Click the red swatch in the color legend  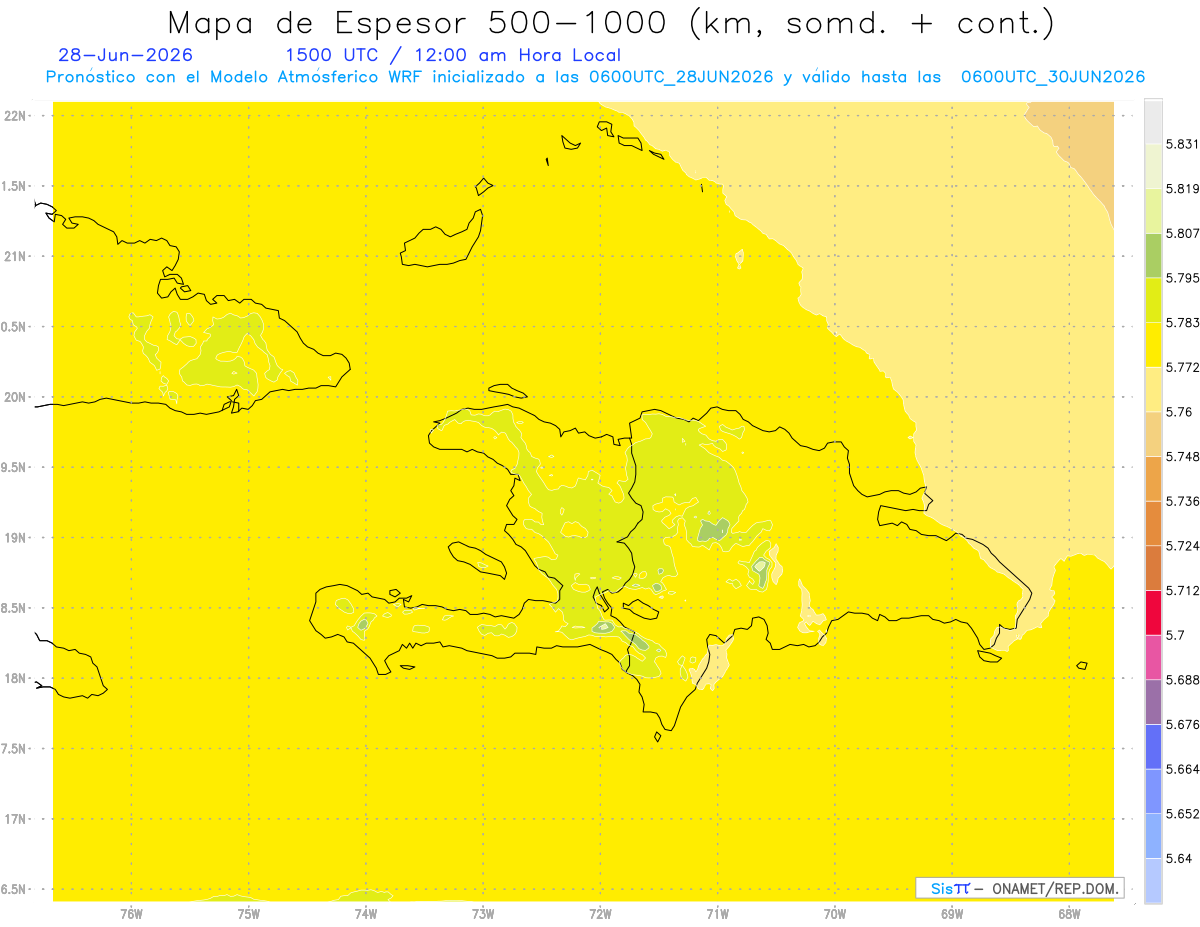pos(1153,612)
